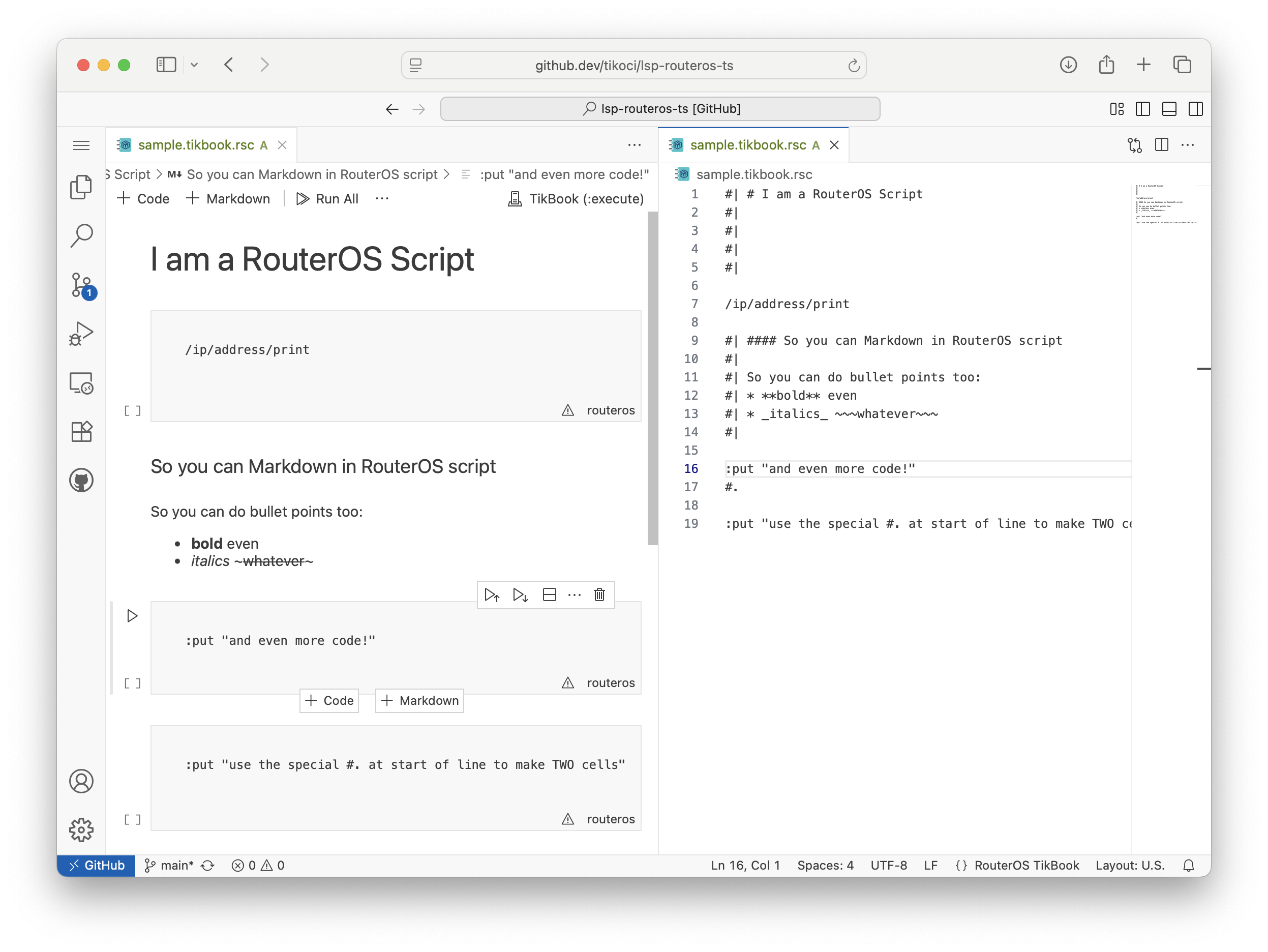This screenshot has width=1268, height=952.
Task: Open the Extensions view icon
Action: 81,431
